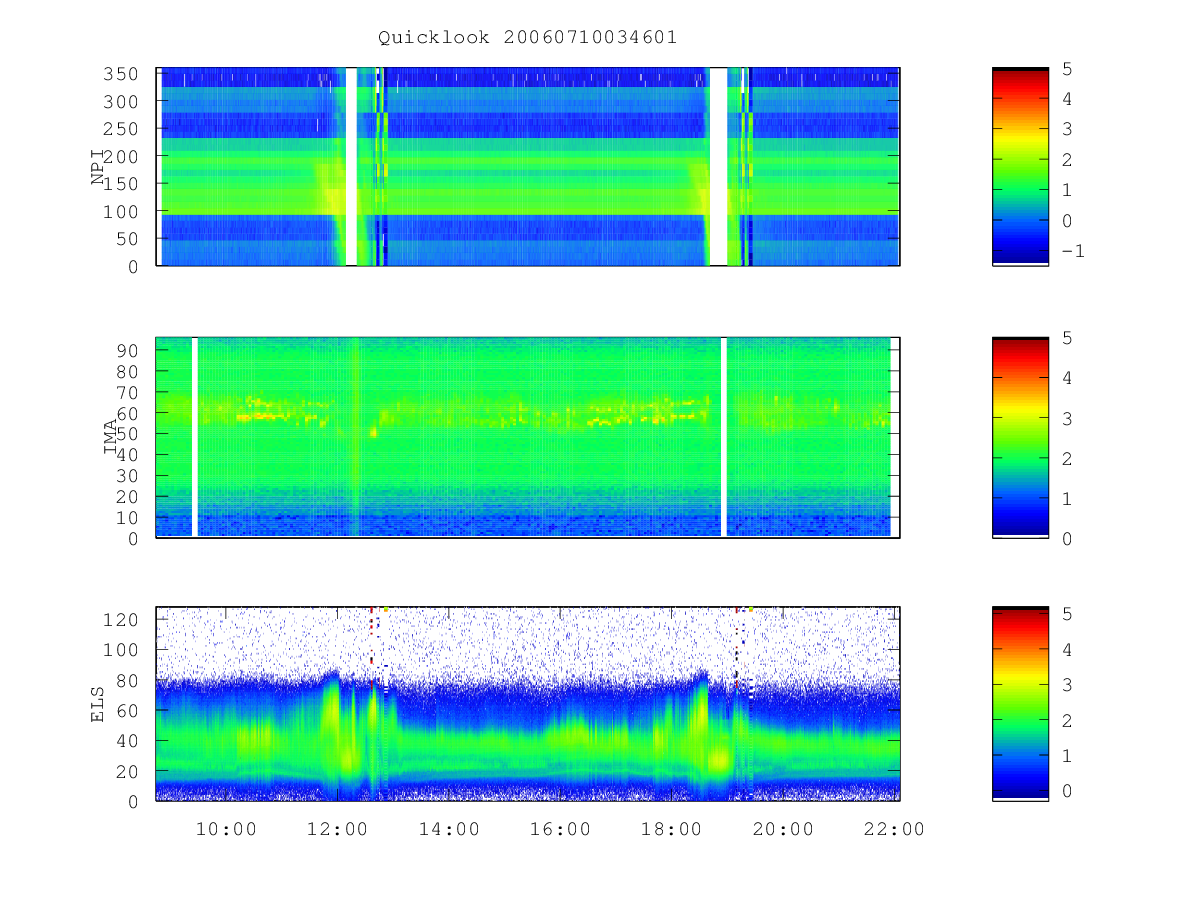This screenshot has height=900, width=1200.
Task: Click the white data gap in IMA near 19:00
Action: 724,437
